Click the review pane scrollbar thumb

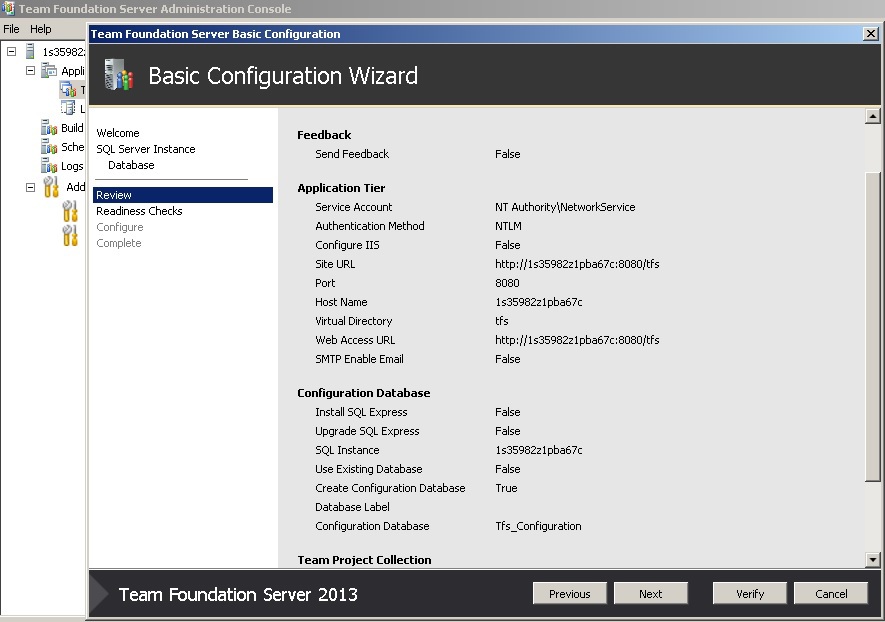pos(873,326)
